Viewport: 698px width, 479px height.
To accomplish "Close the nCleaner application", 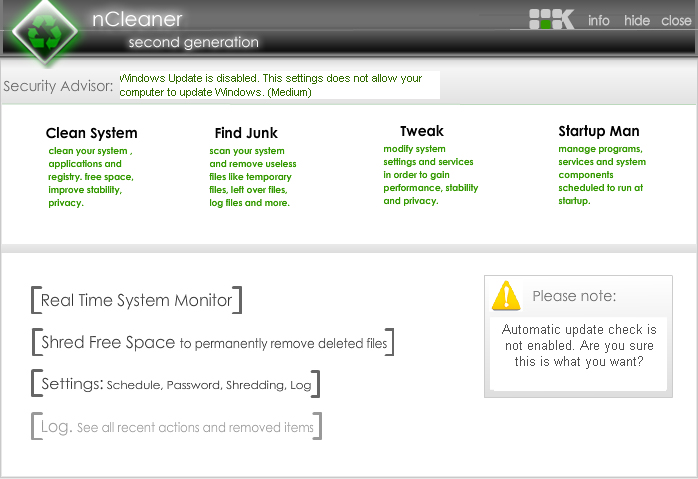I will click(676, 20).
